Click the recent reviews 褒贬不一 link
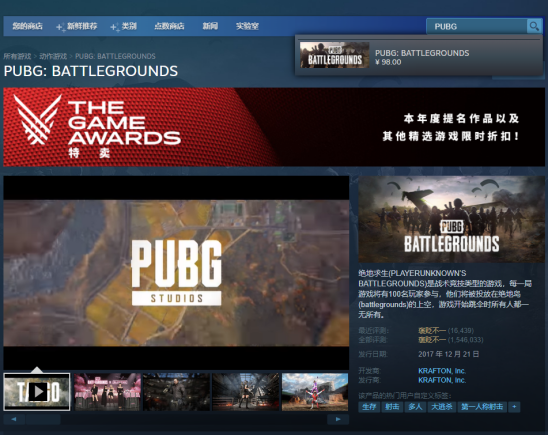 pos(432,331)
